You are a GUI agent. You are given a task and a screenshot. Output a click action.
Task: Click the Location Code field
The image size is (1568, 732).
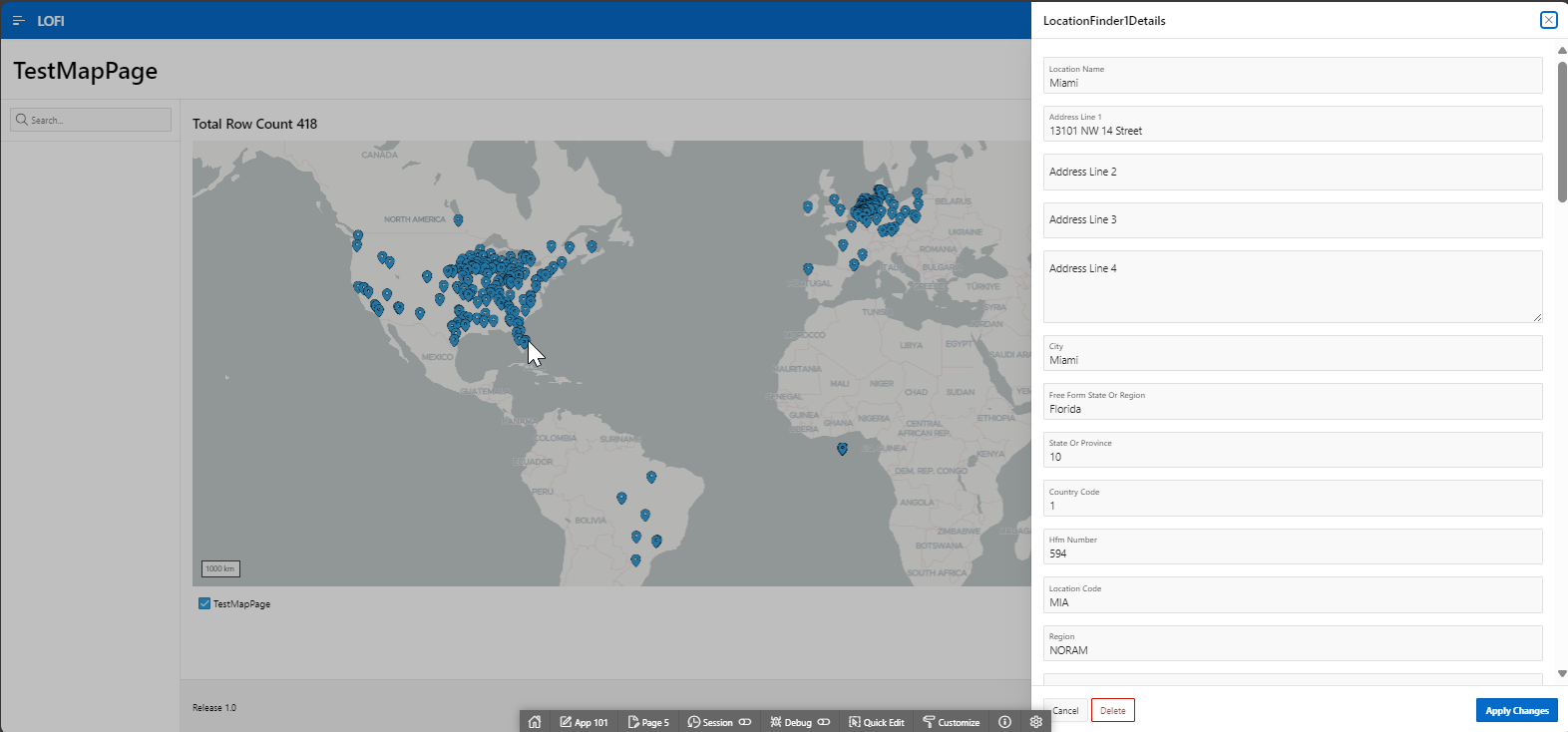[1293, 595]
